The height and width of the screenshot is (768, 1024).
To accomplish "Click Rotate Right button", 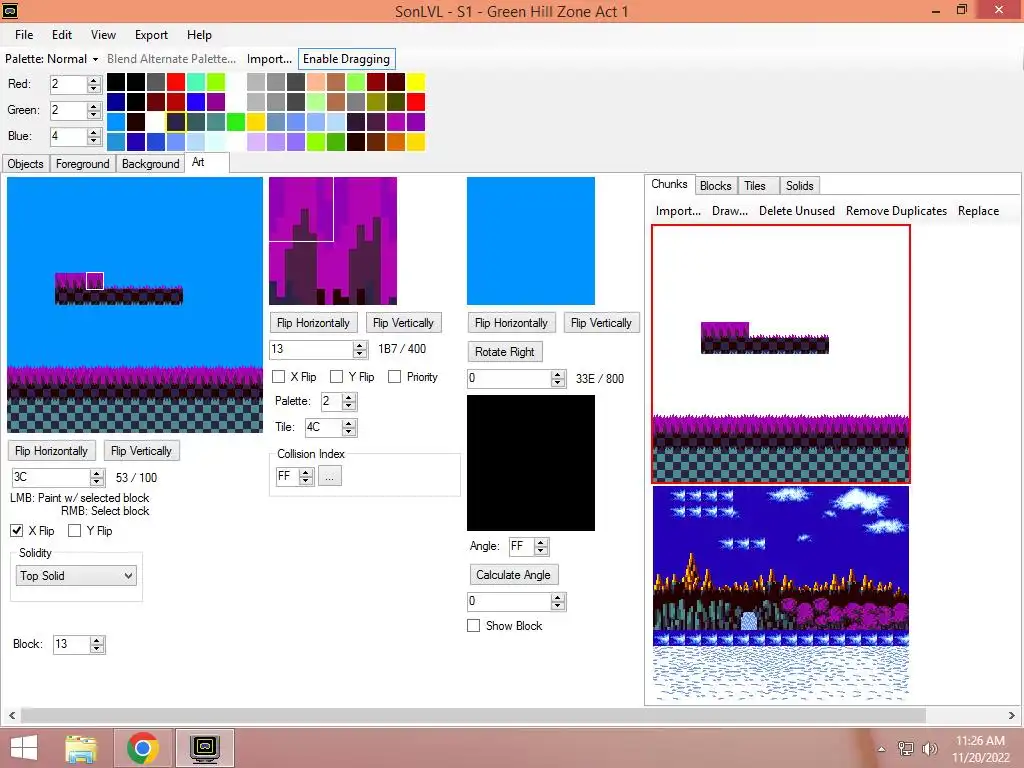I will pyautogui.click(x=504, y=352).
